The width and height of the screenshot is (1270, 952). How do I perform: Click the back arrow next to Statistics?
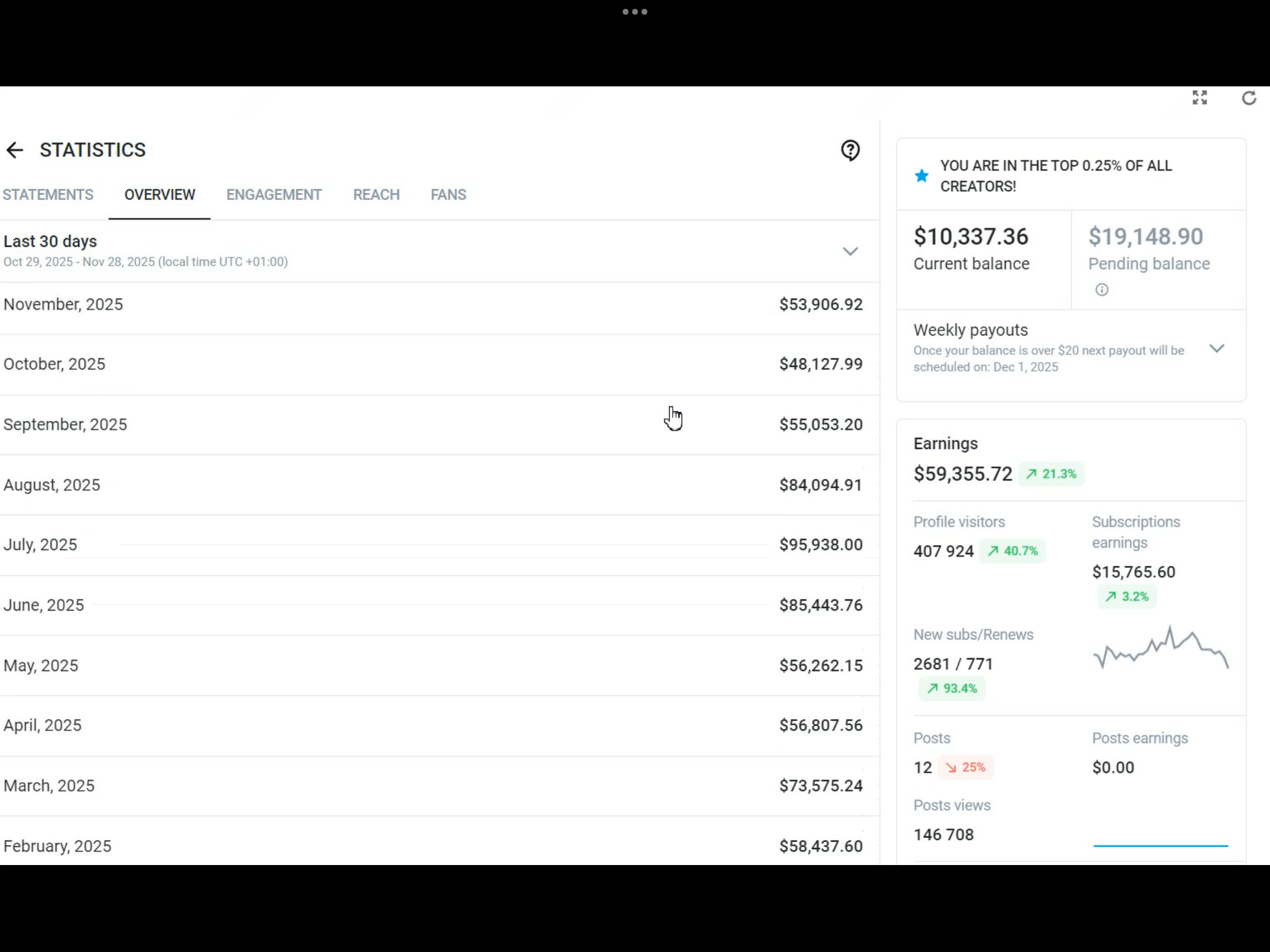15,150
